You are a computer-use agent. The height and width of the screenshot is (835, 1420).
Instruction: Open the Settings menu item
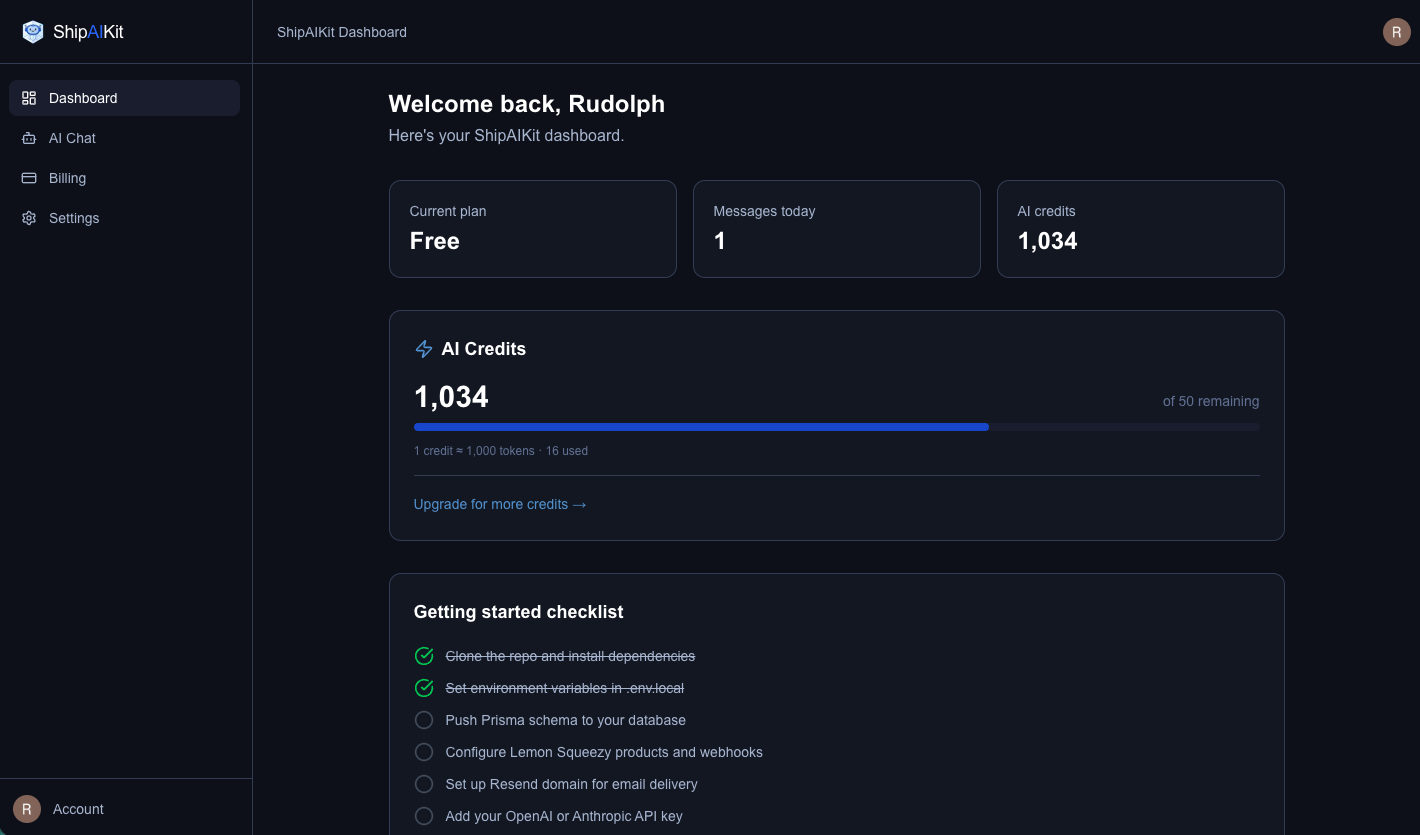(x=124, y=218)
